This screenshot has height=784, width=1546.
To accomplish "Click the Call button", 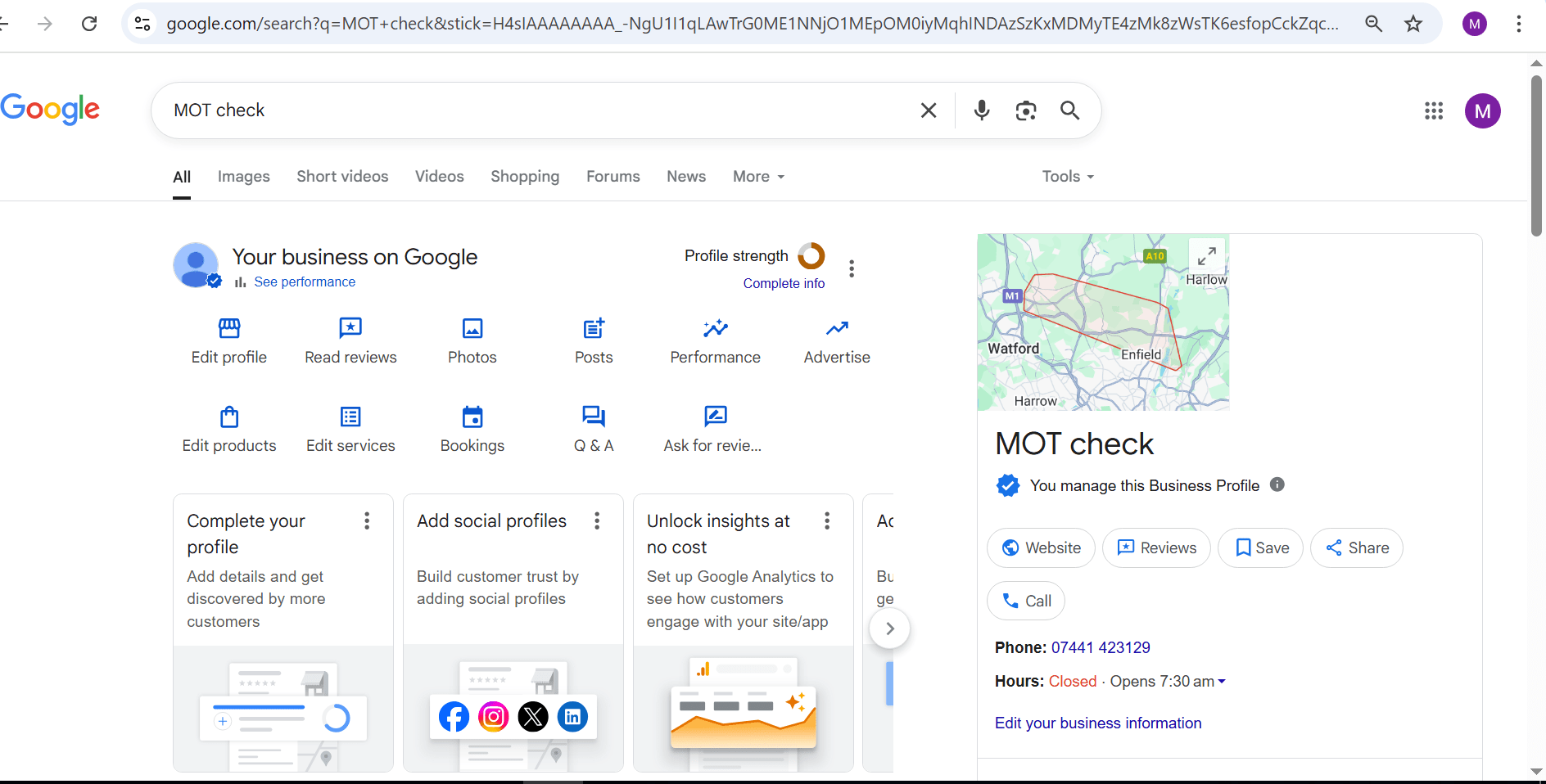I will click(x=1026, y=601).
